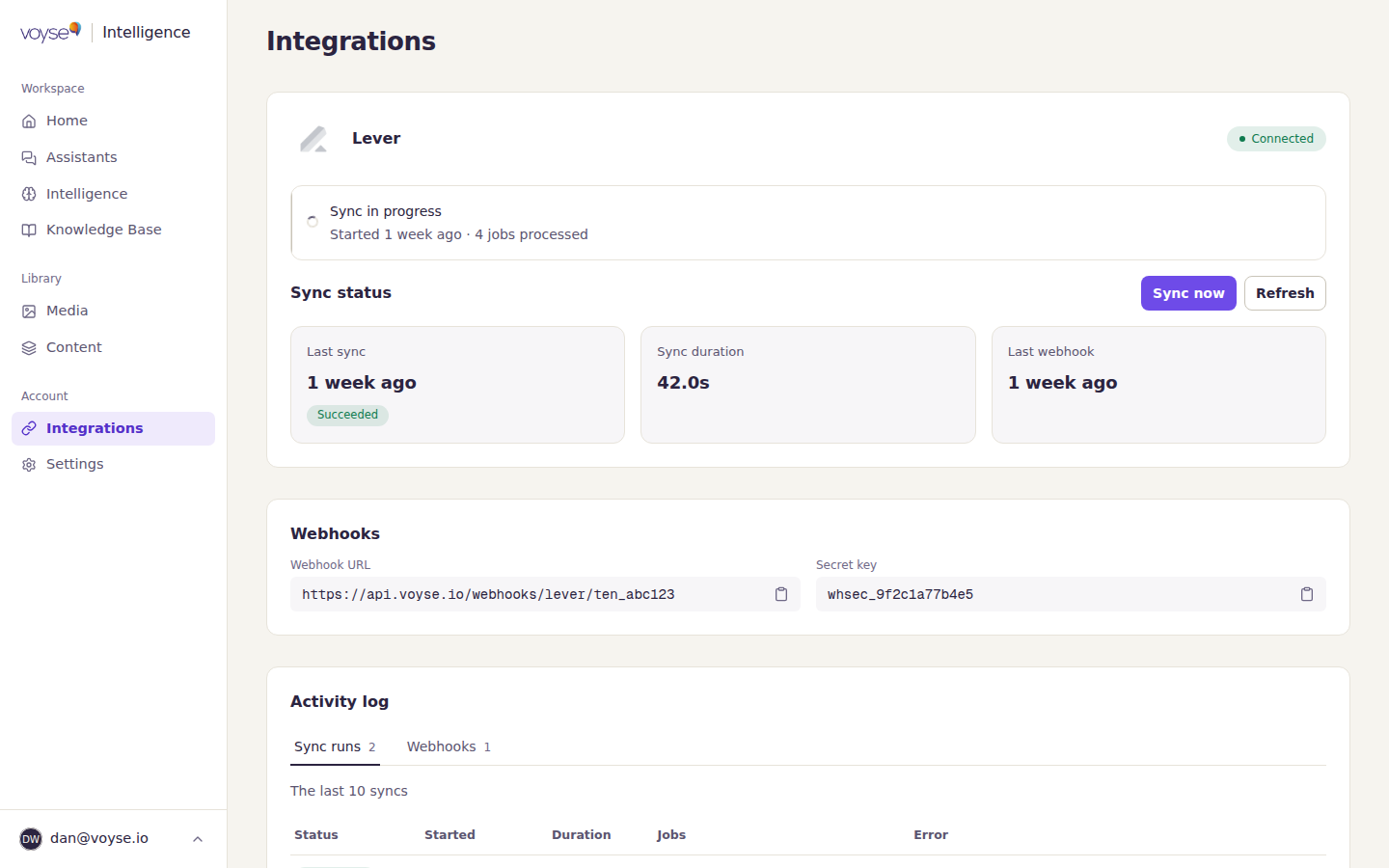Click the Refresh button
Screen dimensions: 1389x868
coord(1285,293)
